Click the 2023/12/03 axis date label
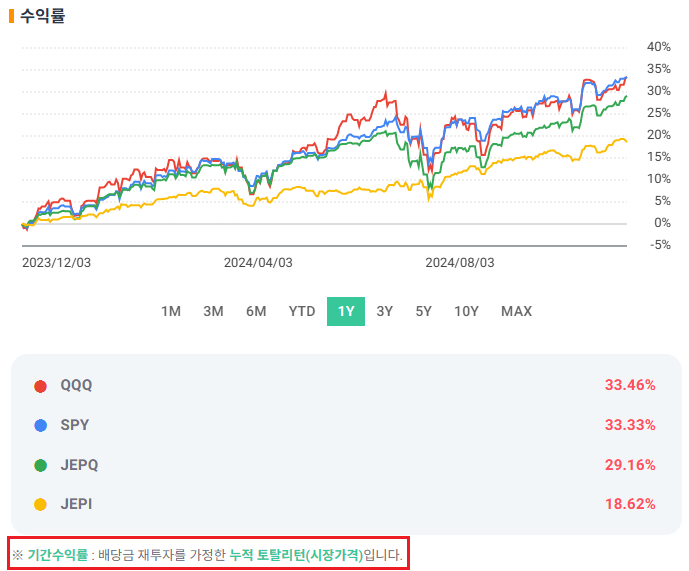689x571 pixels. (56, 262)
